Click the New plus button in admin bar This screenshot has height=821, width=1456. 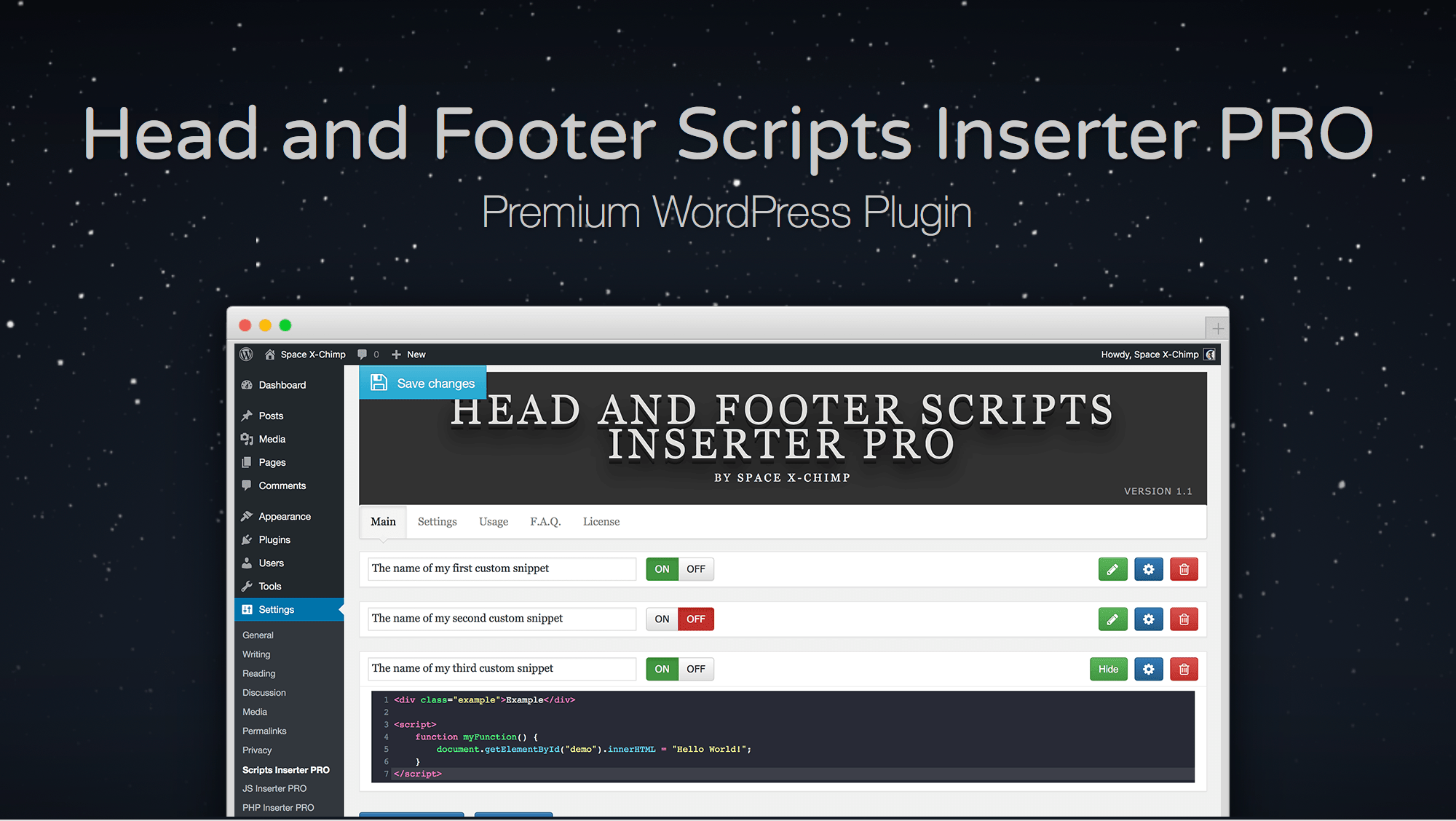[408, 354]
